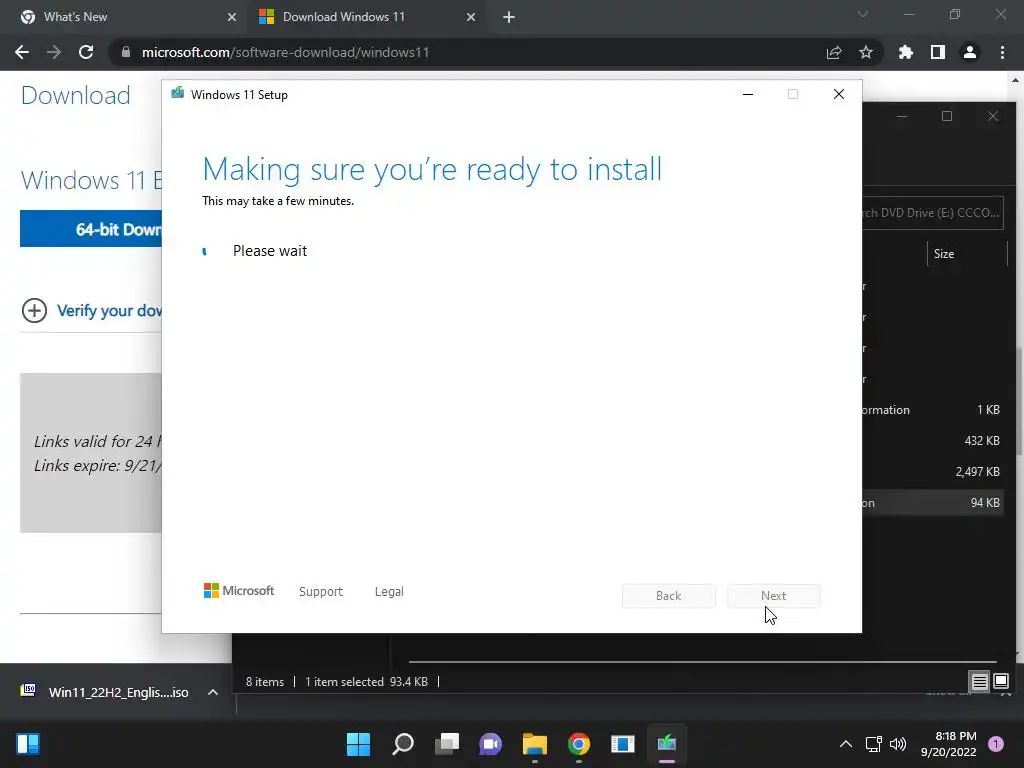
Task: Minimize the File Explorer window
Action: click(x=902, y=116)
